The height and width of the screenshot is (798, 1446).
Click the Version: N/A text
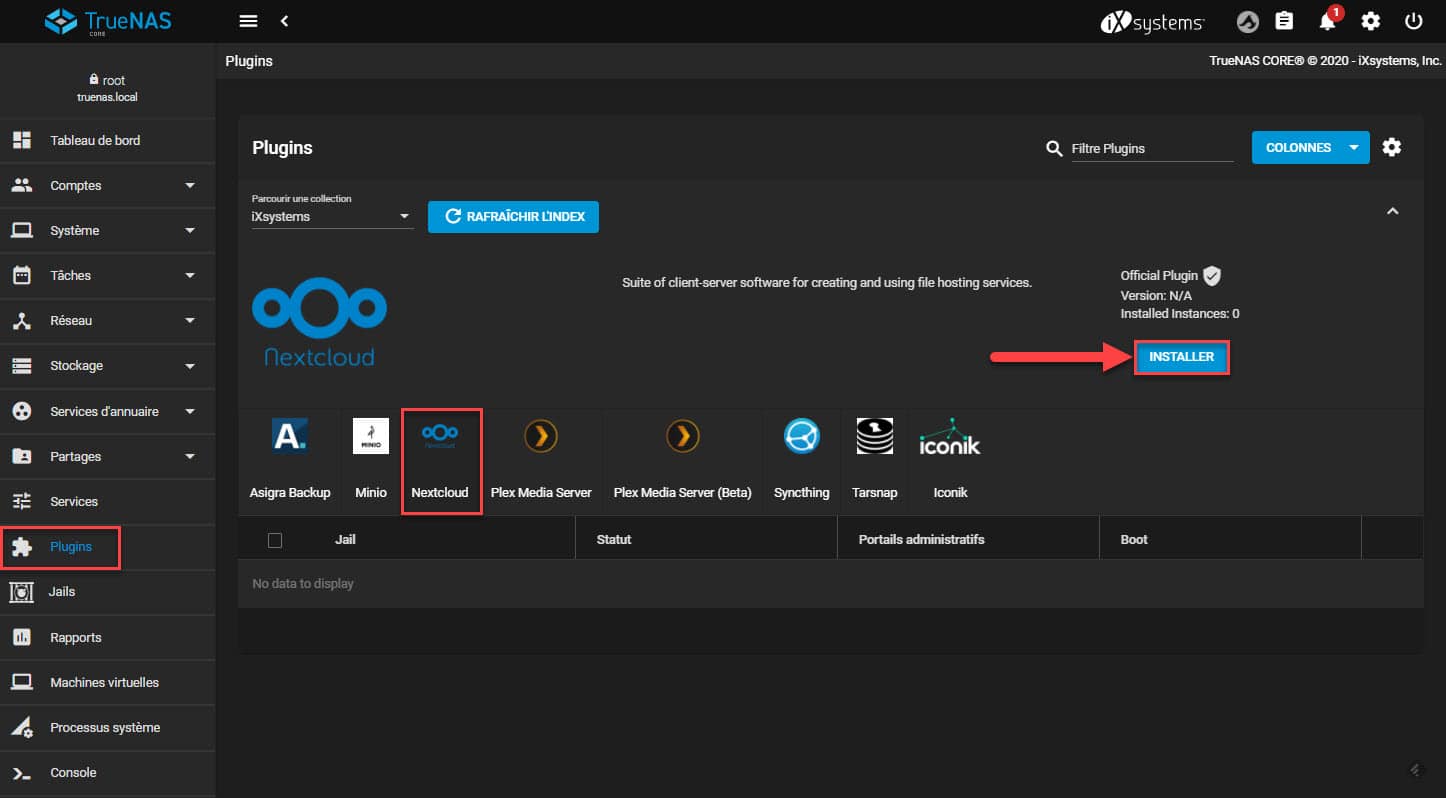coord(1156,295)
